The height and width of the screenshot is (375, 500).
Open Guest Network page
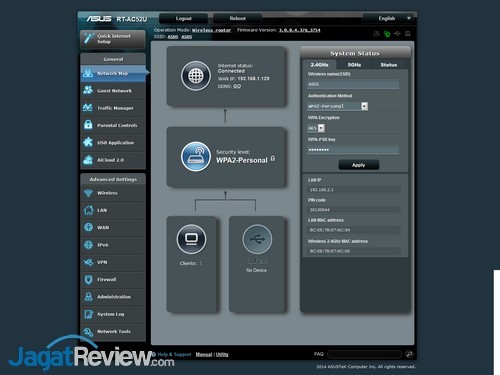click(113, 91)
